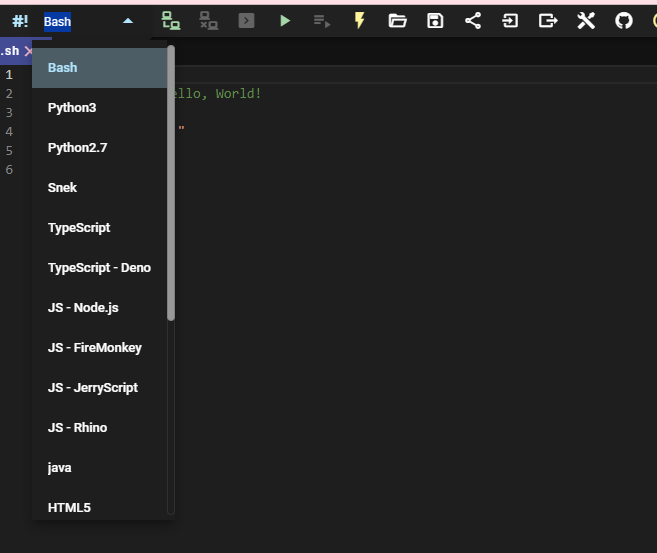Click the language list scrollbar thumb
Screen dimensions: 657x553
click(x=171, y=183)
